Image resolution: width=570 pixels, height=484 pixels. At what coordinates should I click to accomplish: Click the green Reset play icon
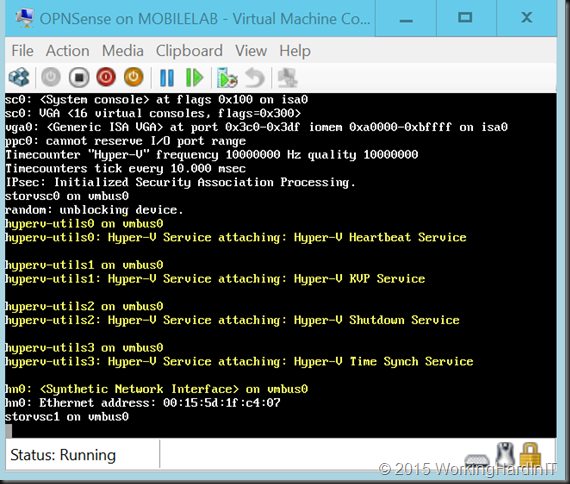pyautogui.click(x=194, y=77)
